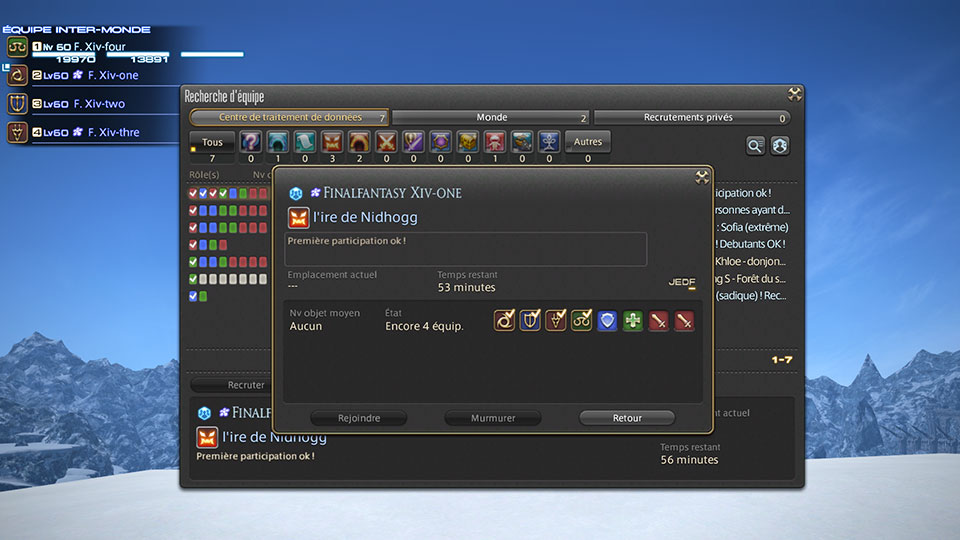The image size is (960, 540).
Task: Open the Recrutements privés tab
Action: pos(691,118)
